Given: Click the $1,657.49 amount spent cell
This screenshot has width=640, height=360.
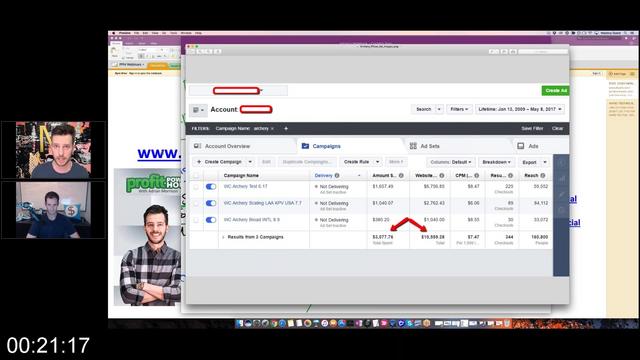Looking at the screenshot, I should 383,187.
